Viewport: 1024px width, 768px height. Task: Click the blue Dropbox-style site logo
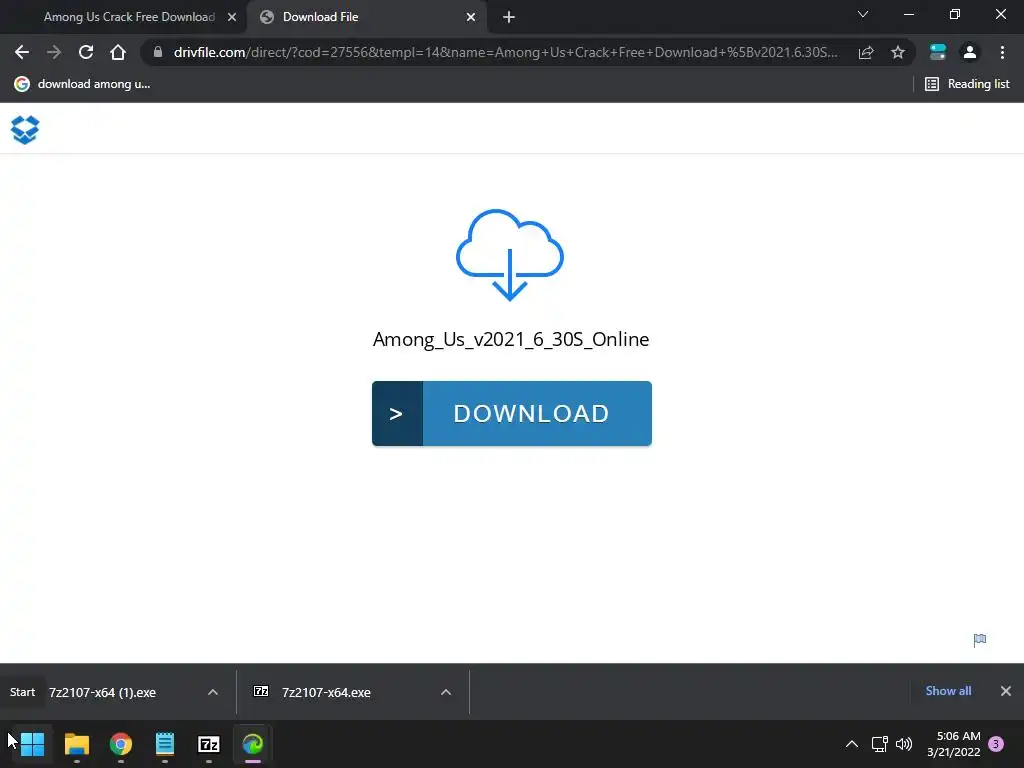coord(25,129)
